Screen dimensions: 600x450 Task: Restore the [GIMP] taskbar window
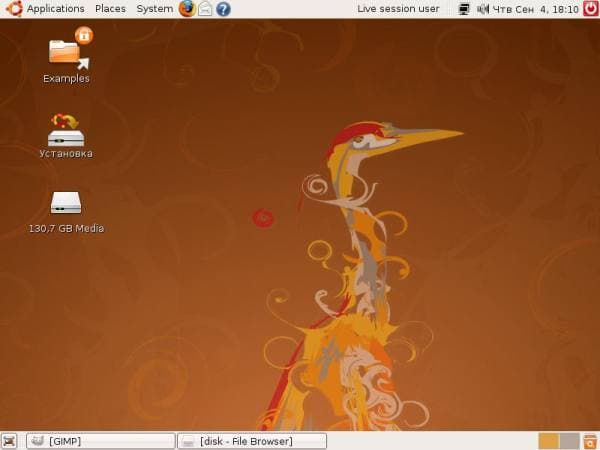point(101,441)
